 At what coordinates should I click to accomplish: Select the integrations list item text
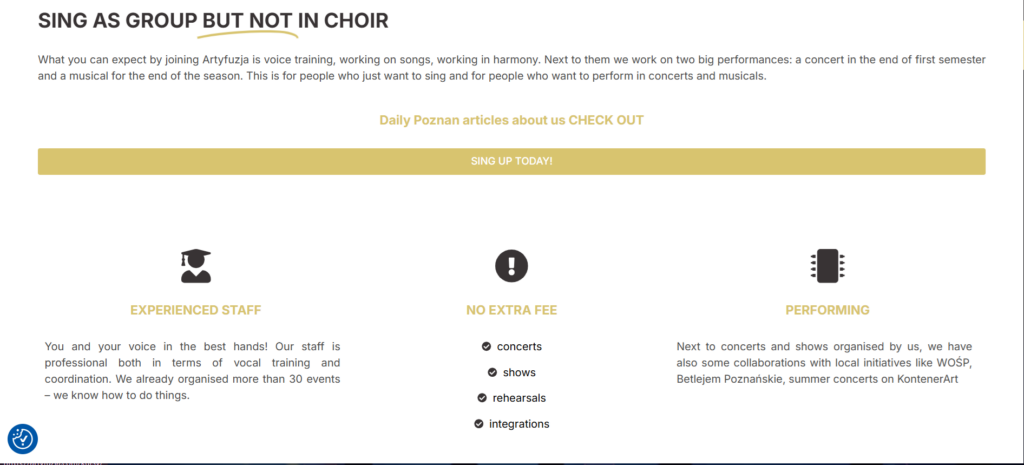519,424
